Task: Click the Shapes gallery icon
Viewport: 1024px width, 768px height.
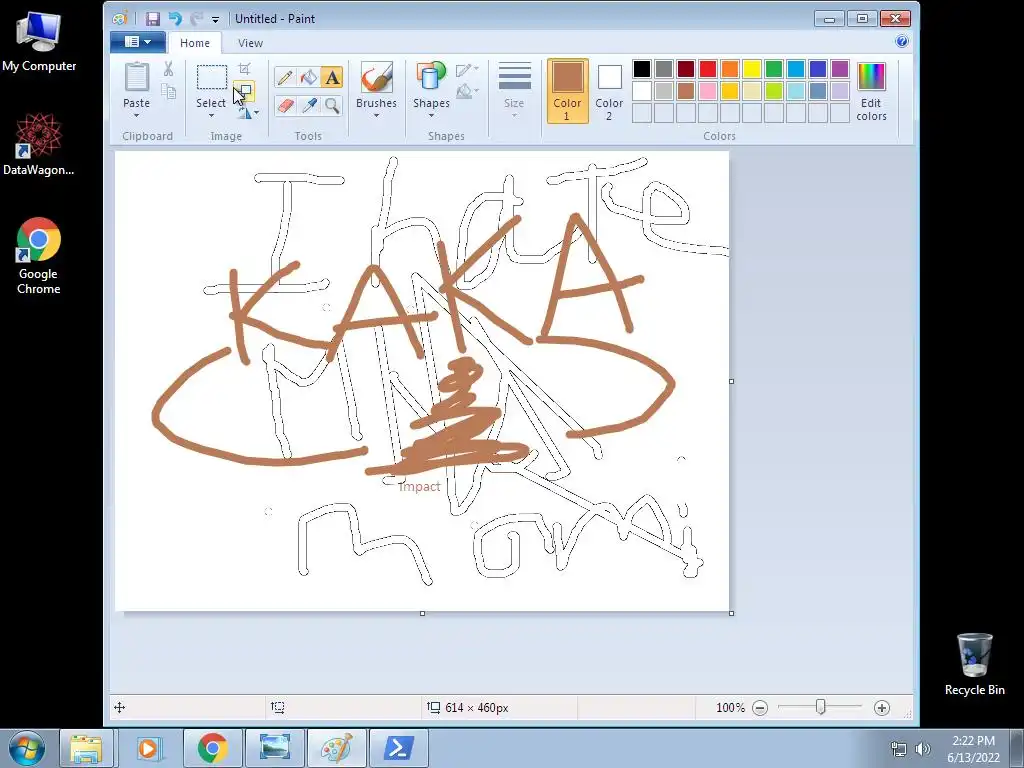Action: [431, 76]
